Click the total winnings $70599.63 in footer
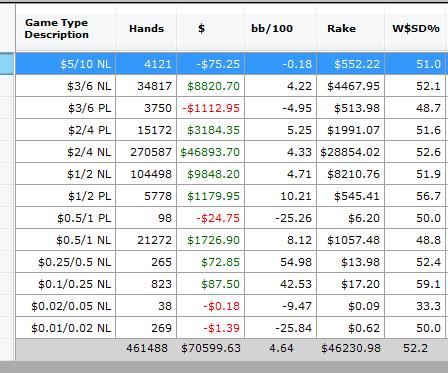 (x=211, y=348)
